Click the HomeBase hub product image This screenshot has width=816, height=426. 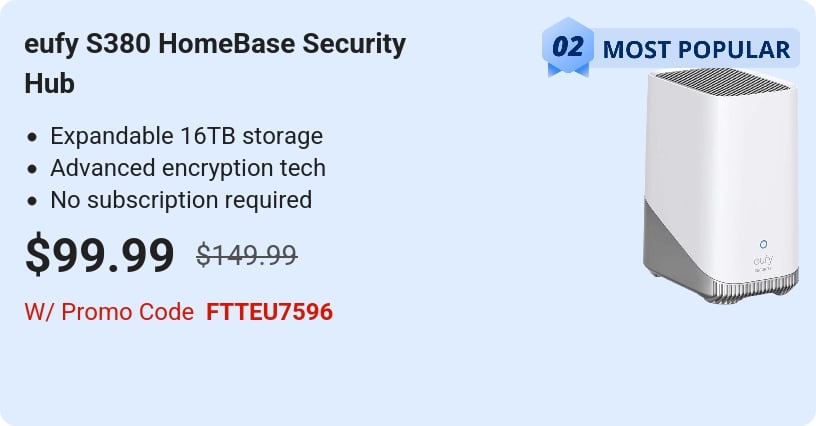pos(721,186)
